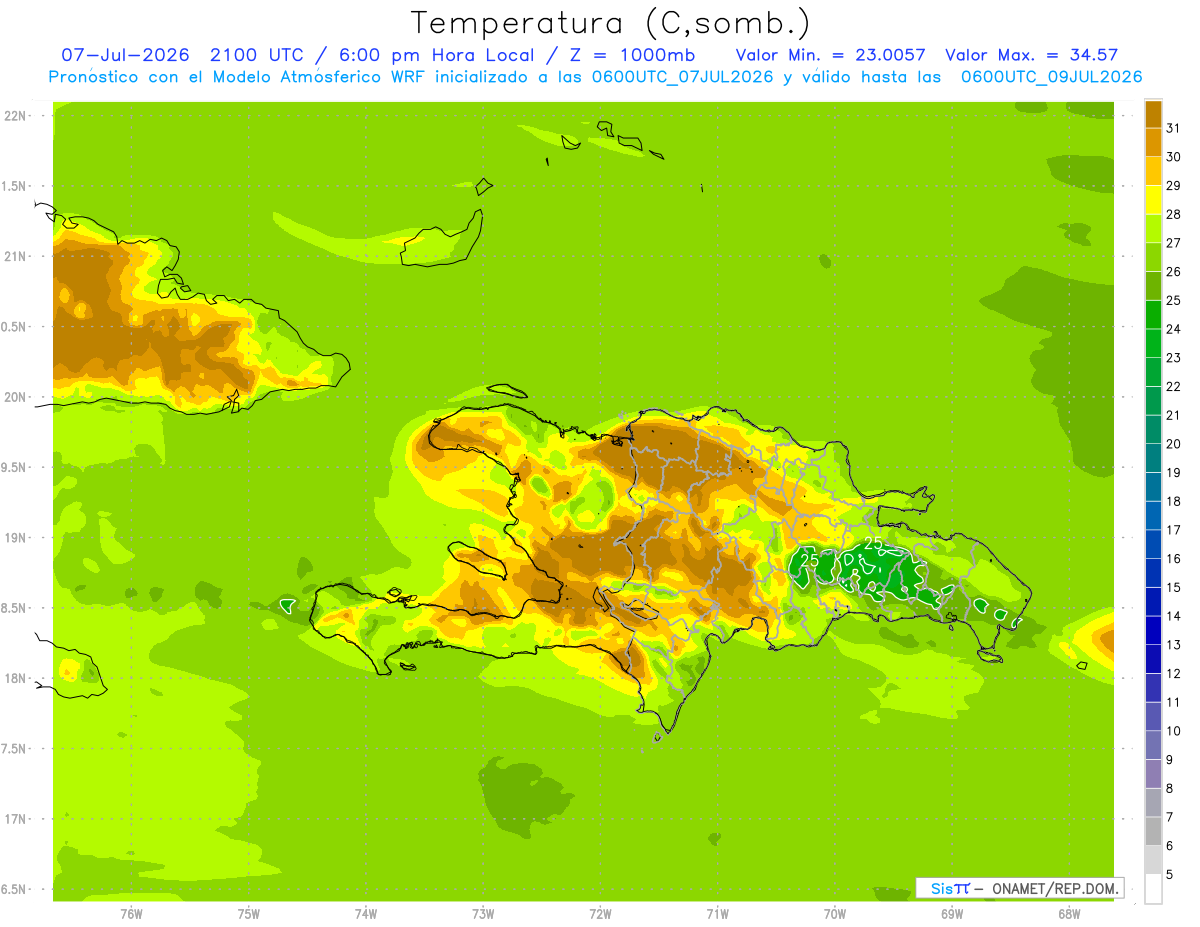Click the "Temperatura (C,somb.)" map title

point(609,23)
